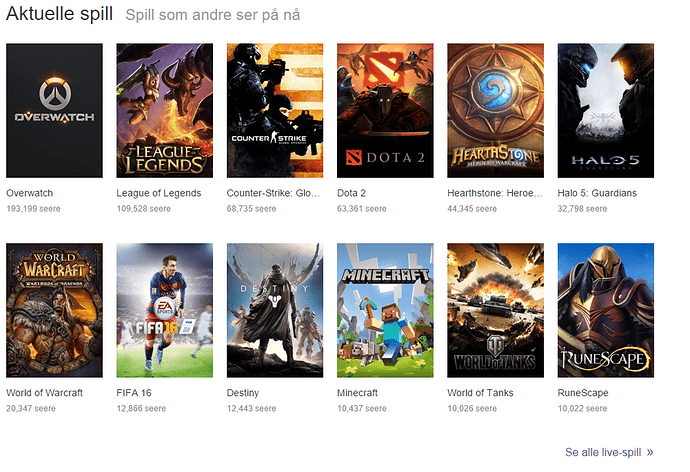Open the World of Warcraft cover
The height and width of the screenshot is (472, 690).
[54, 310]
